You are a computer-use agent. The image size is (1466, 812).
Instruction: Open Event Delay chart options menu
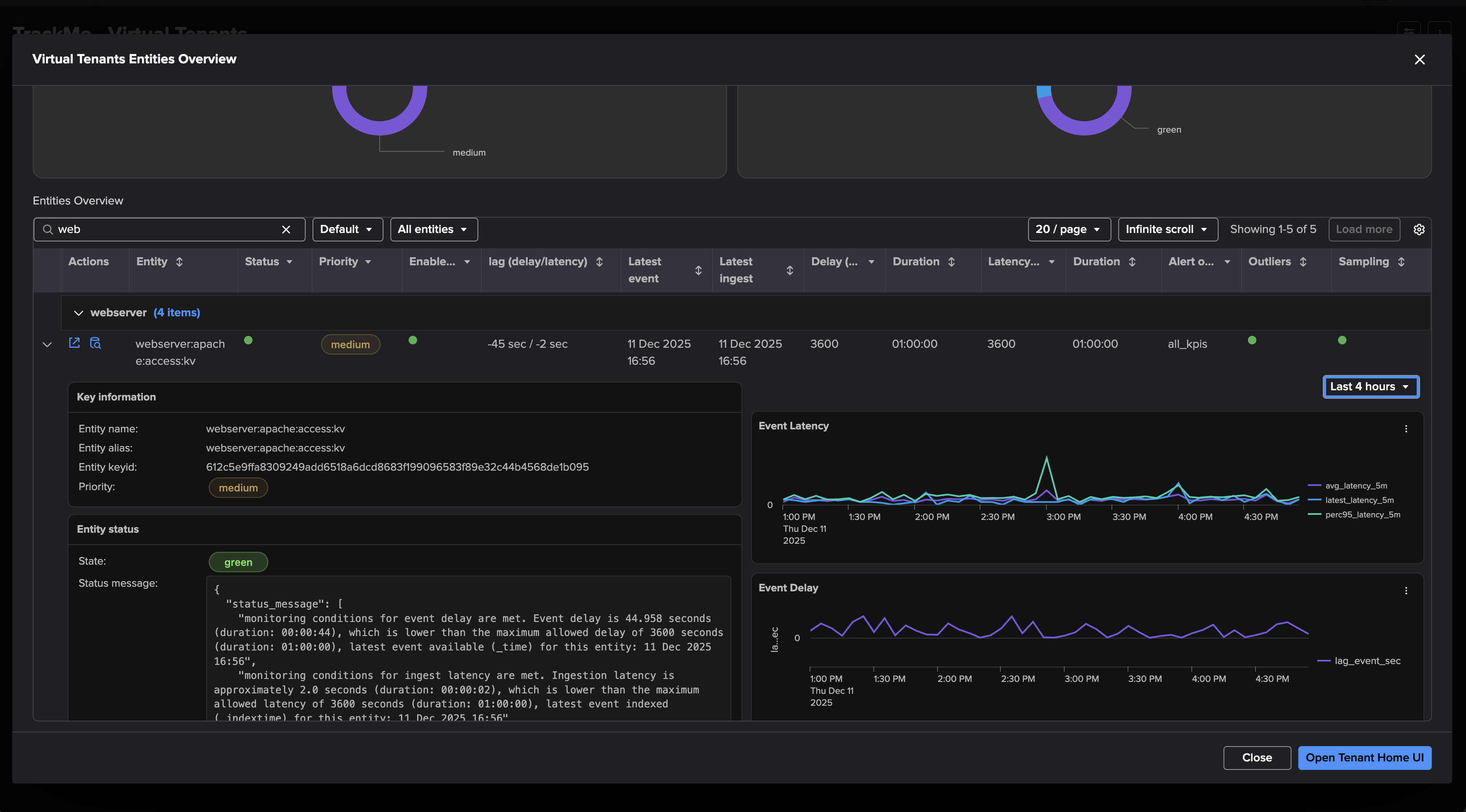coord(1406,591)
